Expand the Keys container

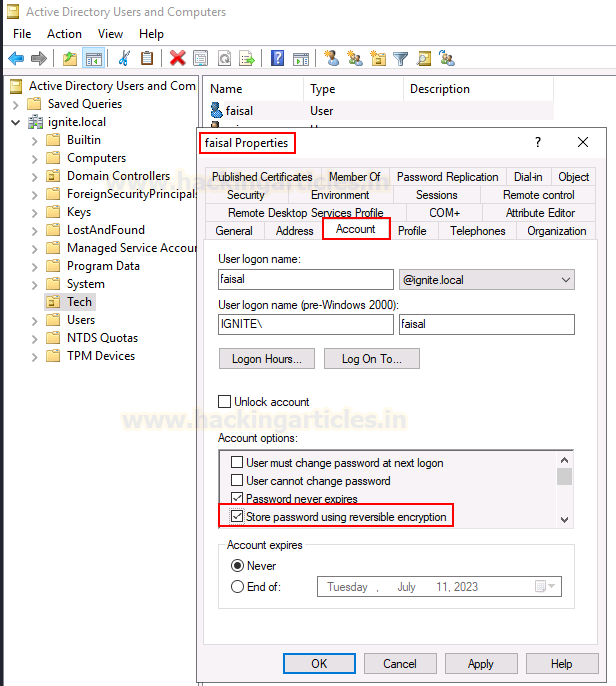pos(35,213)
